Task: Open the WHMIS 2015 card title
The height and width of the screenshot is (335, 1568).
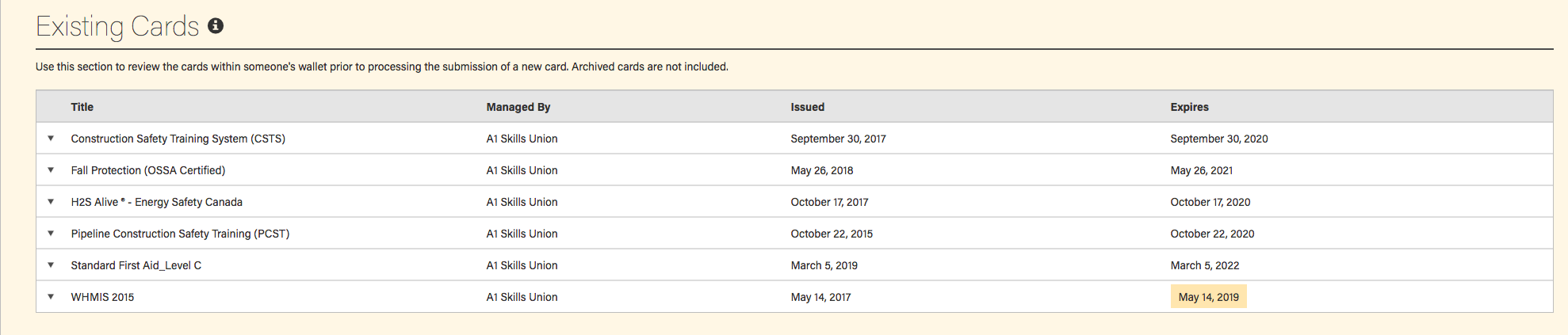Action: tap(102, 297)
